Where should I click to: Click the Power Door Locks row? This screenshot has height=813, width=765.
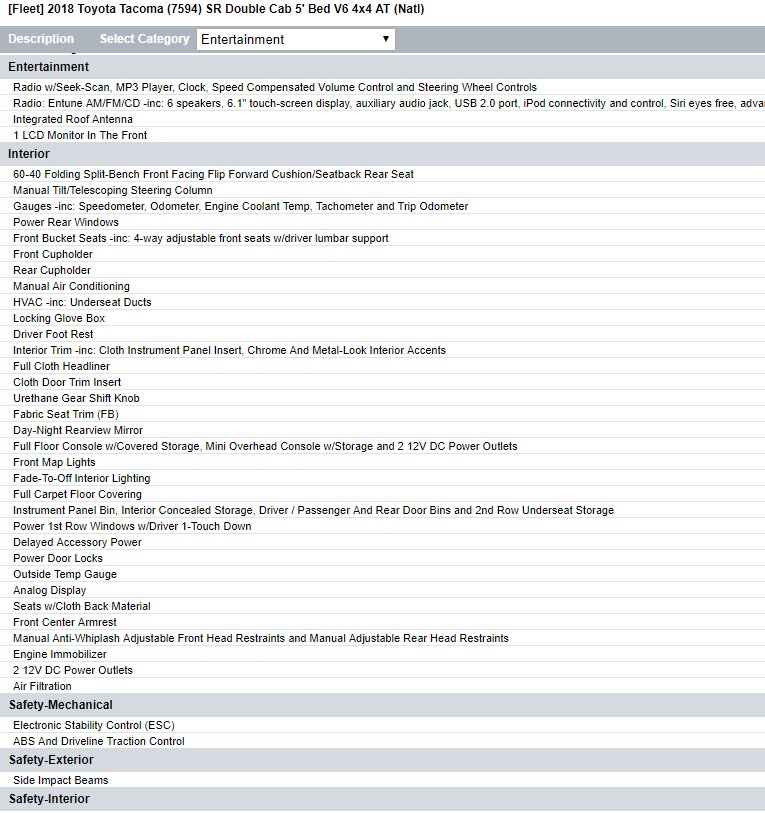coord(382,559)
